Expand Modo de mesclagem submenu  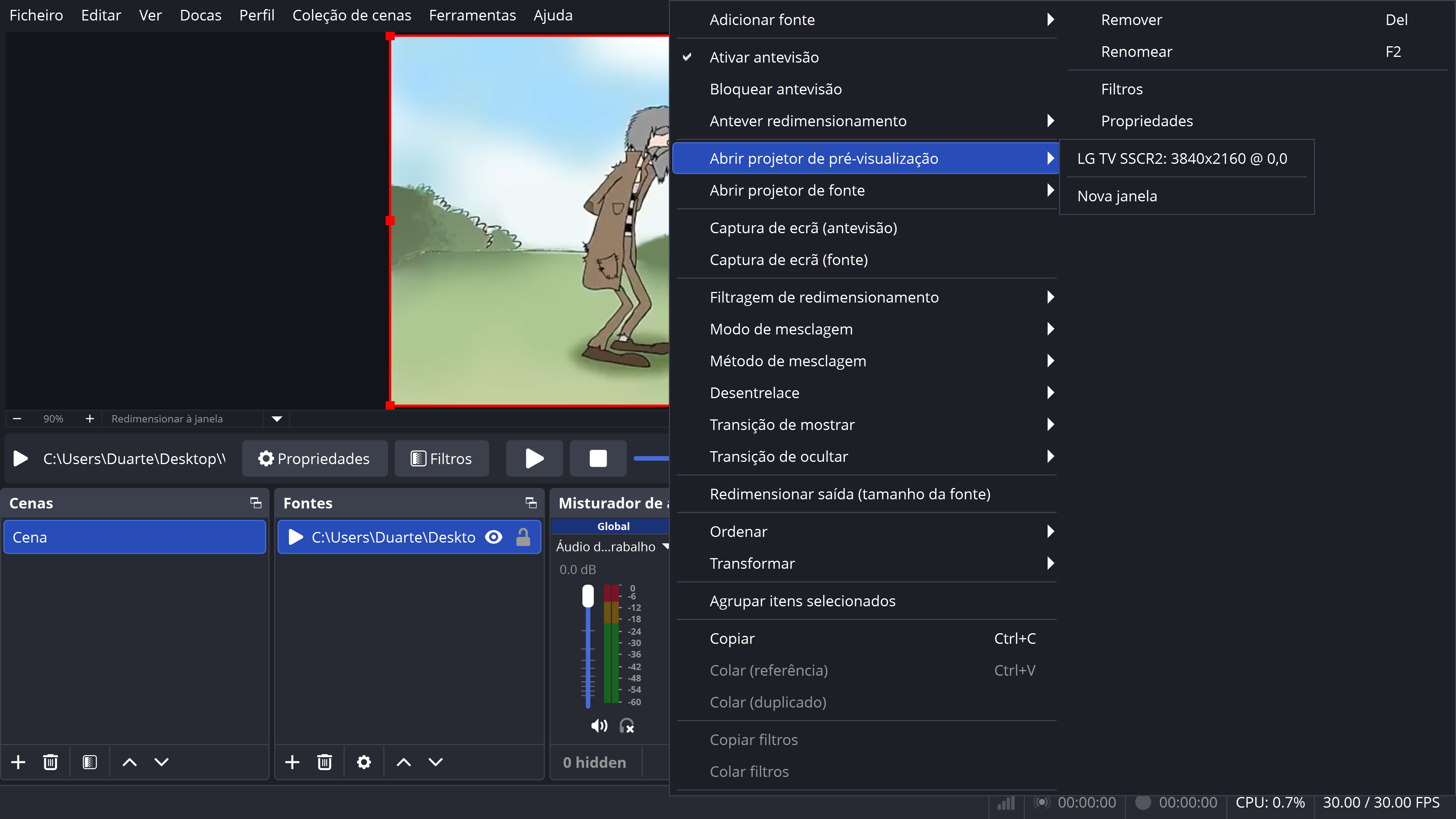click(x=866, y=329)
